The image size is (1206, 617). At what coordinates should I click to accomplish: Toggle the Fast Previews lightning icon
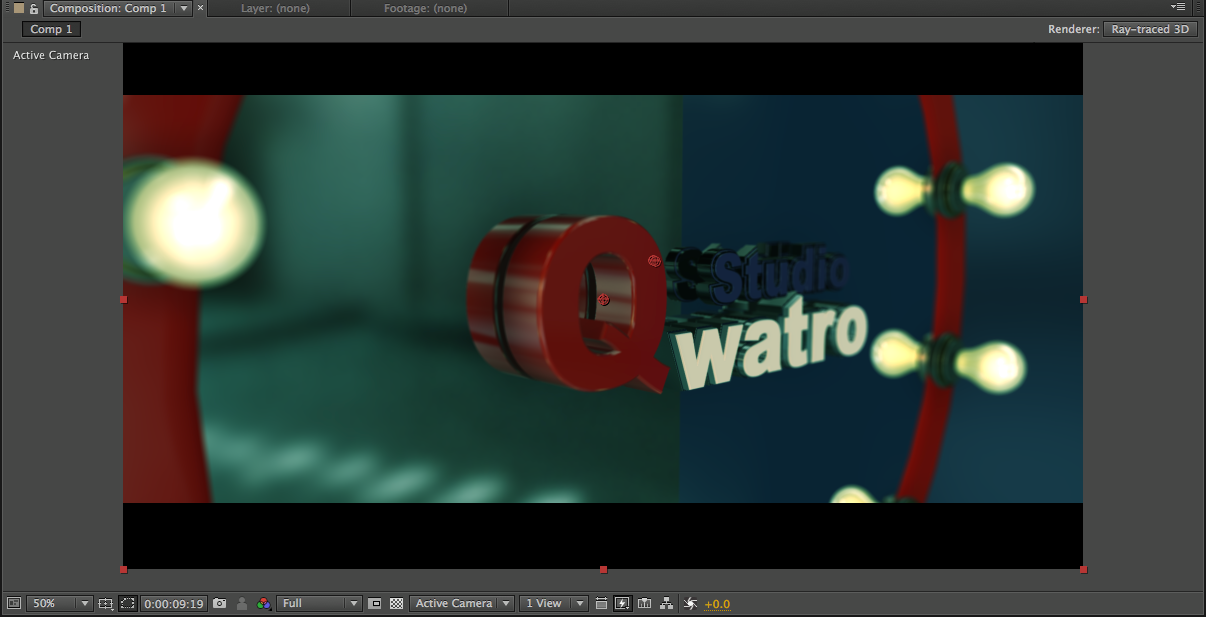coord(623,604)
